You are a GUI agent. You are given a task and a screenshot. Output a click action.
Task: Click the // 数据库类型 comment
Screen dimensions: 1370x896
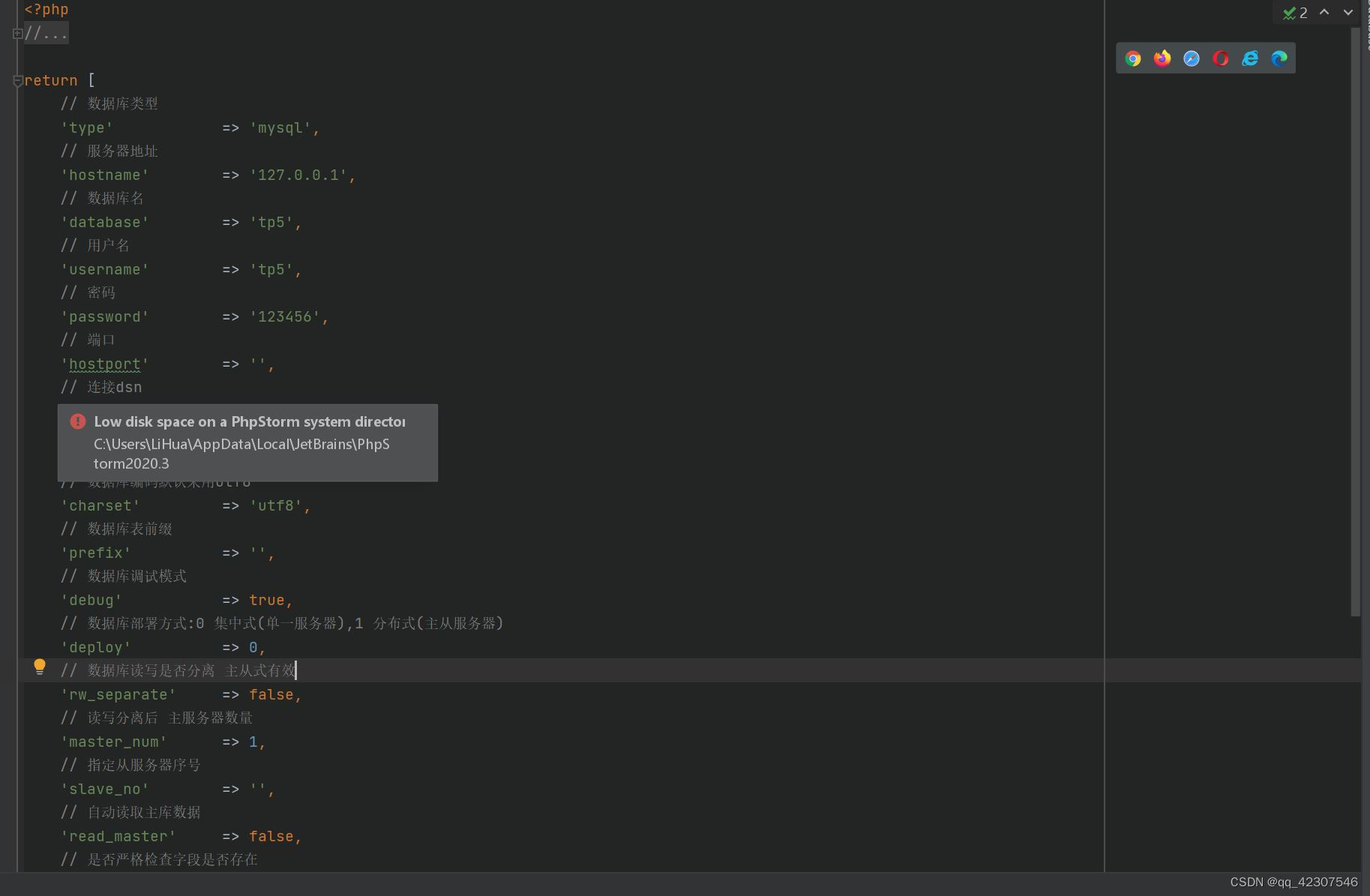109,104
